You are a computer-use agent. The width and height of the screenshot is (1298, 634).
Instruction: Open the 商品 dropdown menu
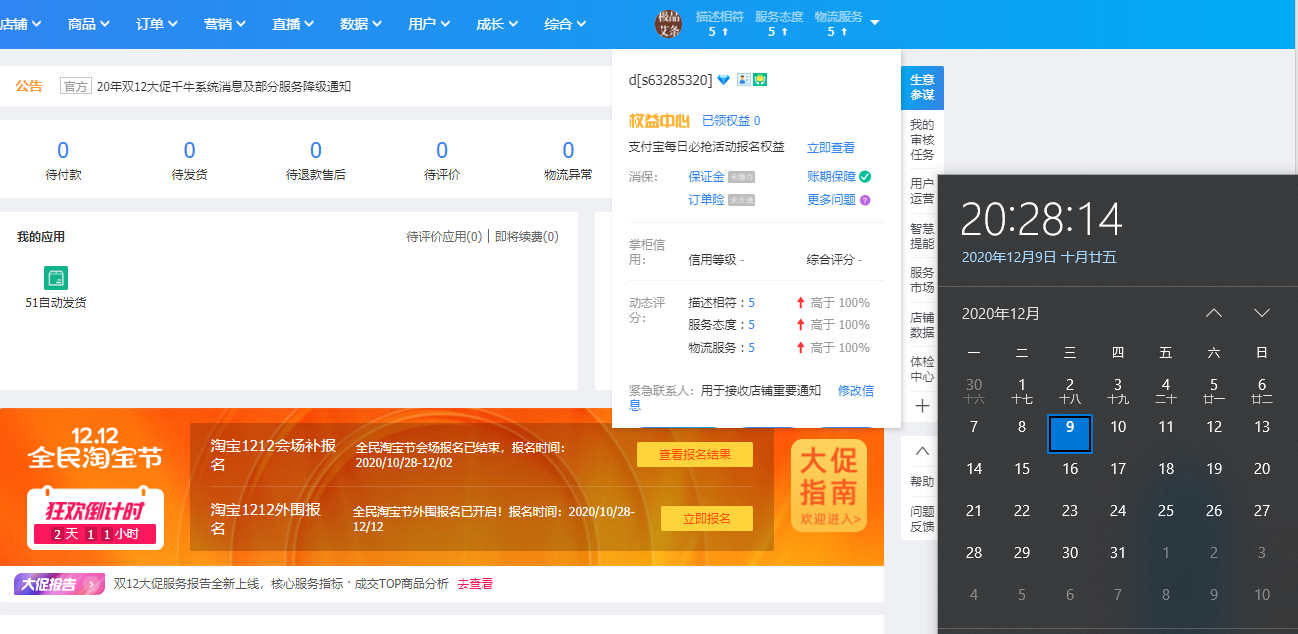[x=89, y=24]
